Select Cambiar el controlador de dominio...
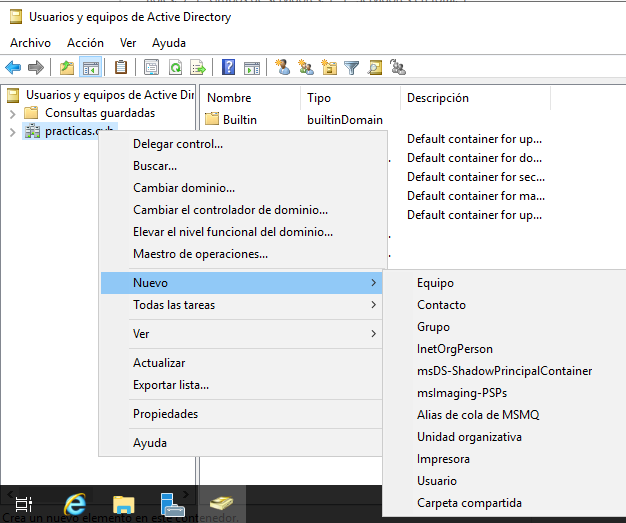Image resolution: width=626 pixels, height=523 pixels. coord(242,210)
